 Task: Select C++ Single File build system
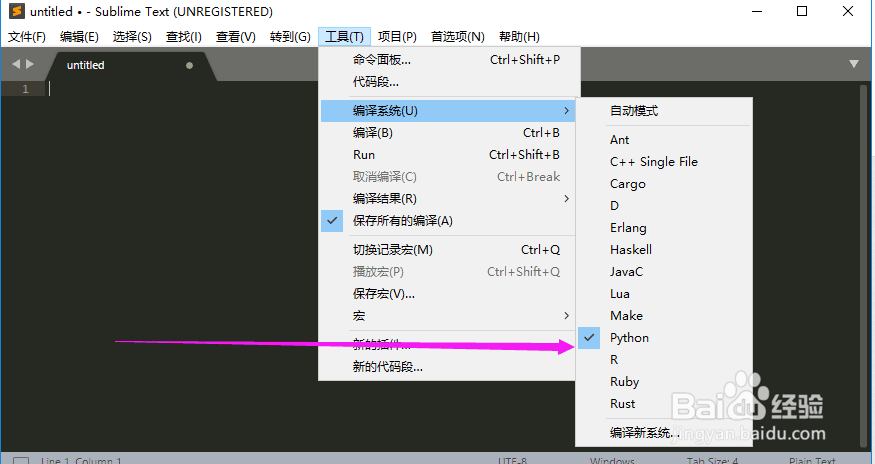664,162
